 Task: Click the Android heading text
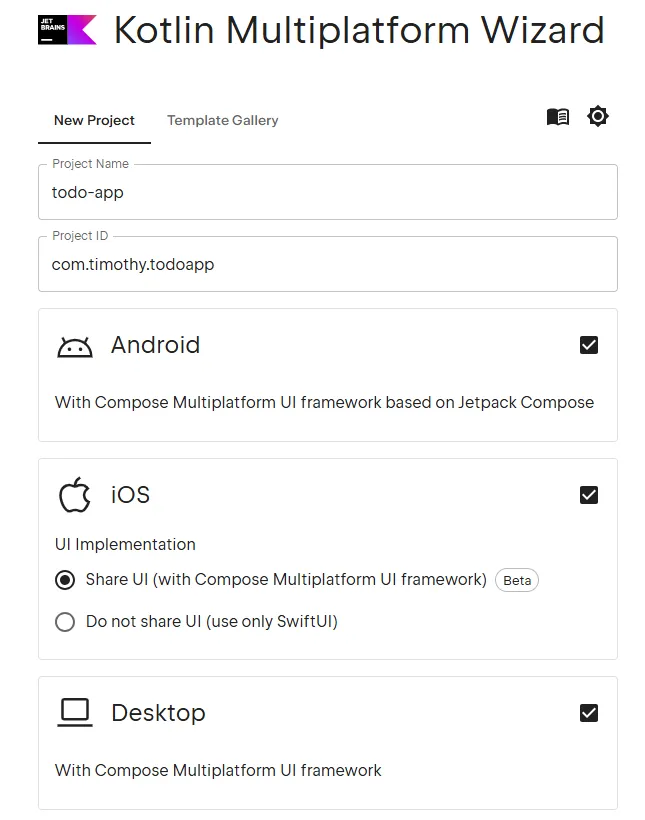tap(155, 345)
